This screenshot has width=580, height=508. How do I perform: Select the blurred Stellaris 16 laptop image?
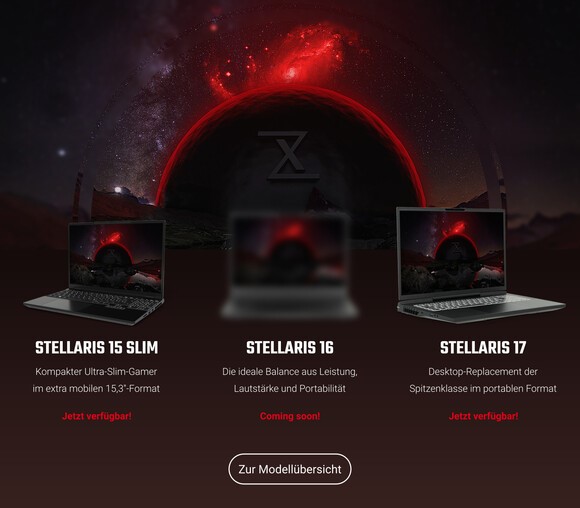[290, 265]
